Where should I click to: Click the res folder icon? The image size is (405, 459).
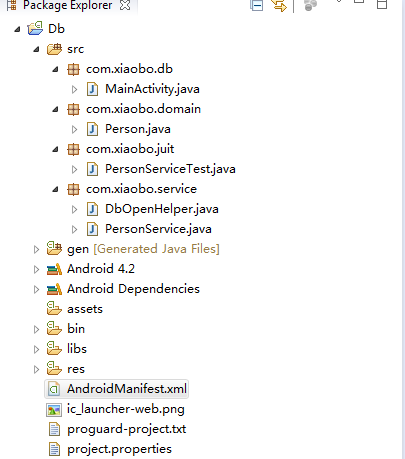[54, 368]
